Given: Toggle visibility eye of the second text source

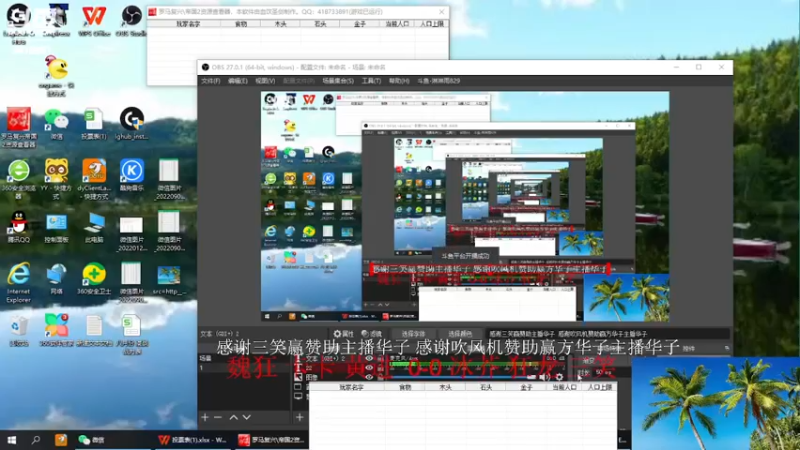Looking at the screenshot, I should [x=369, y=368].
